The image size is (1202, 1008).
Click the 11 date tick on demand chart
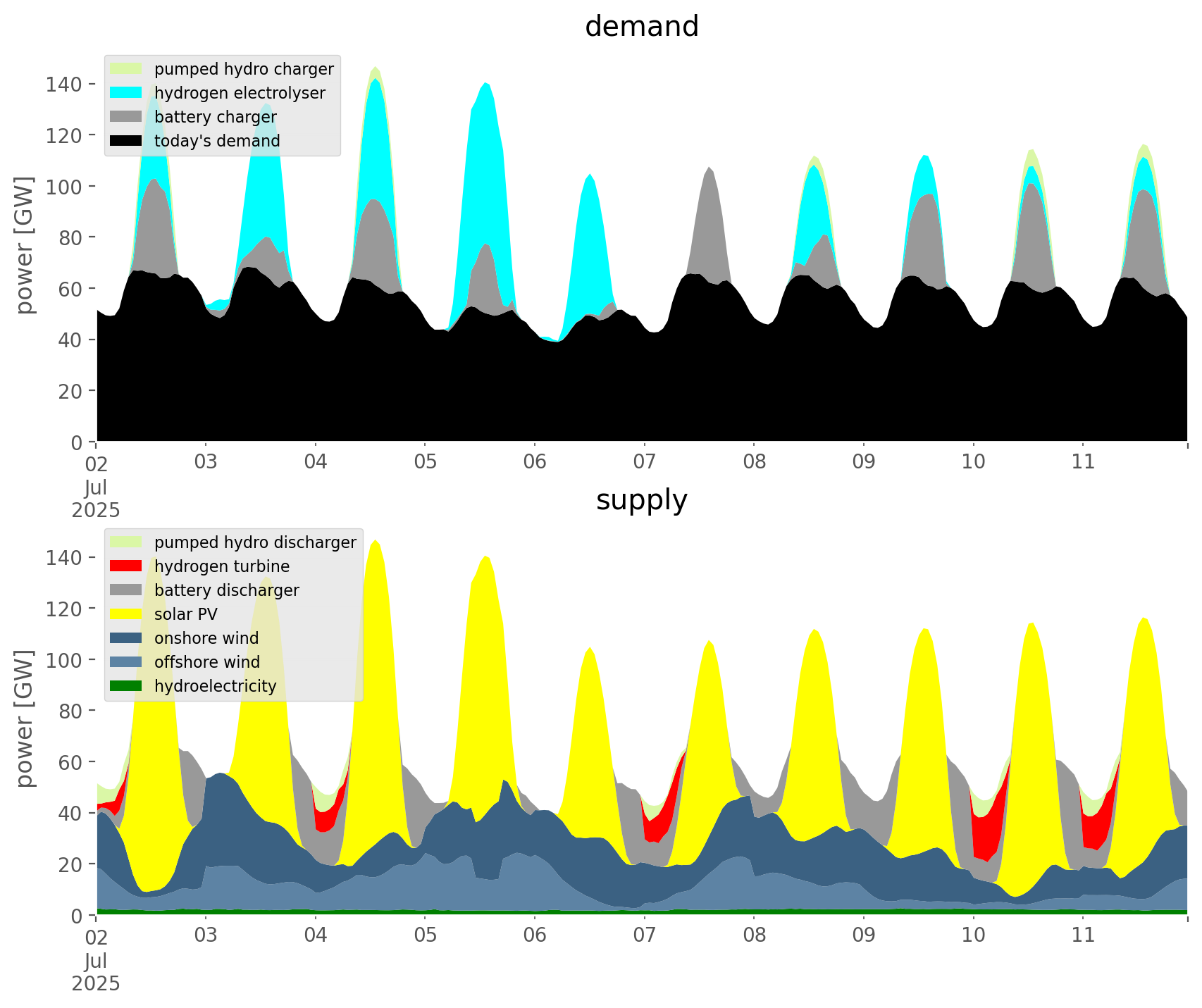1083,462
